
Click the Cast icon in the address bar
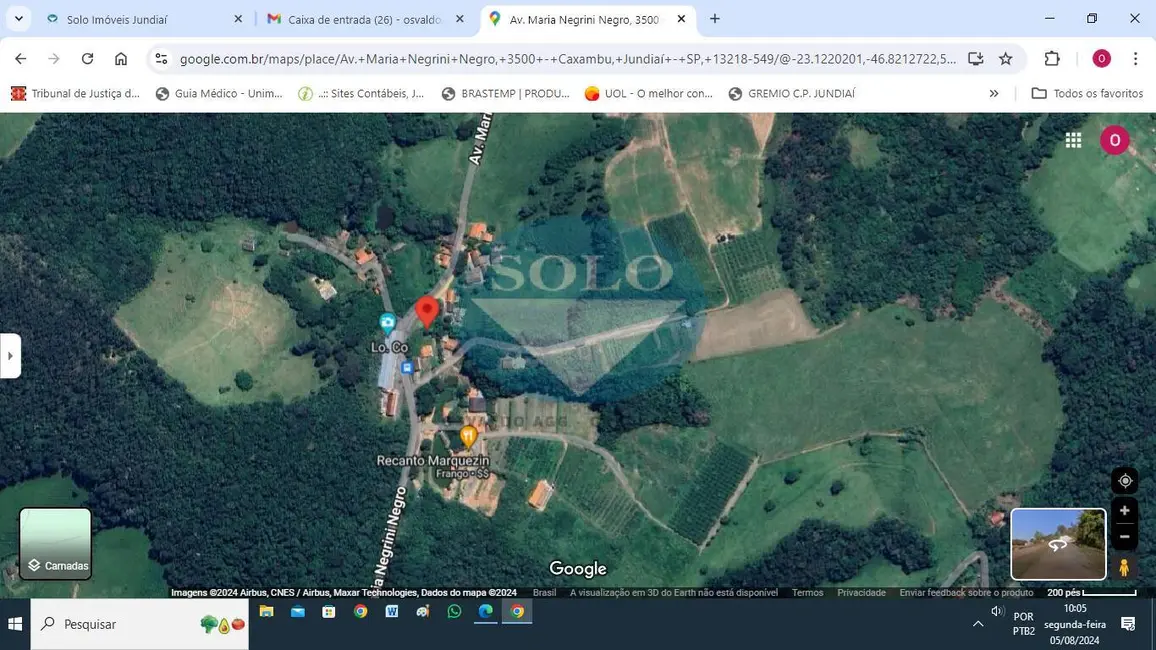click(975, 58)
